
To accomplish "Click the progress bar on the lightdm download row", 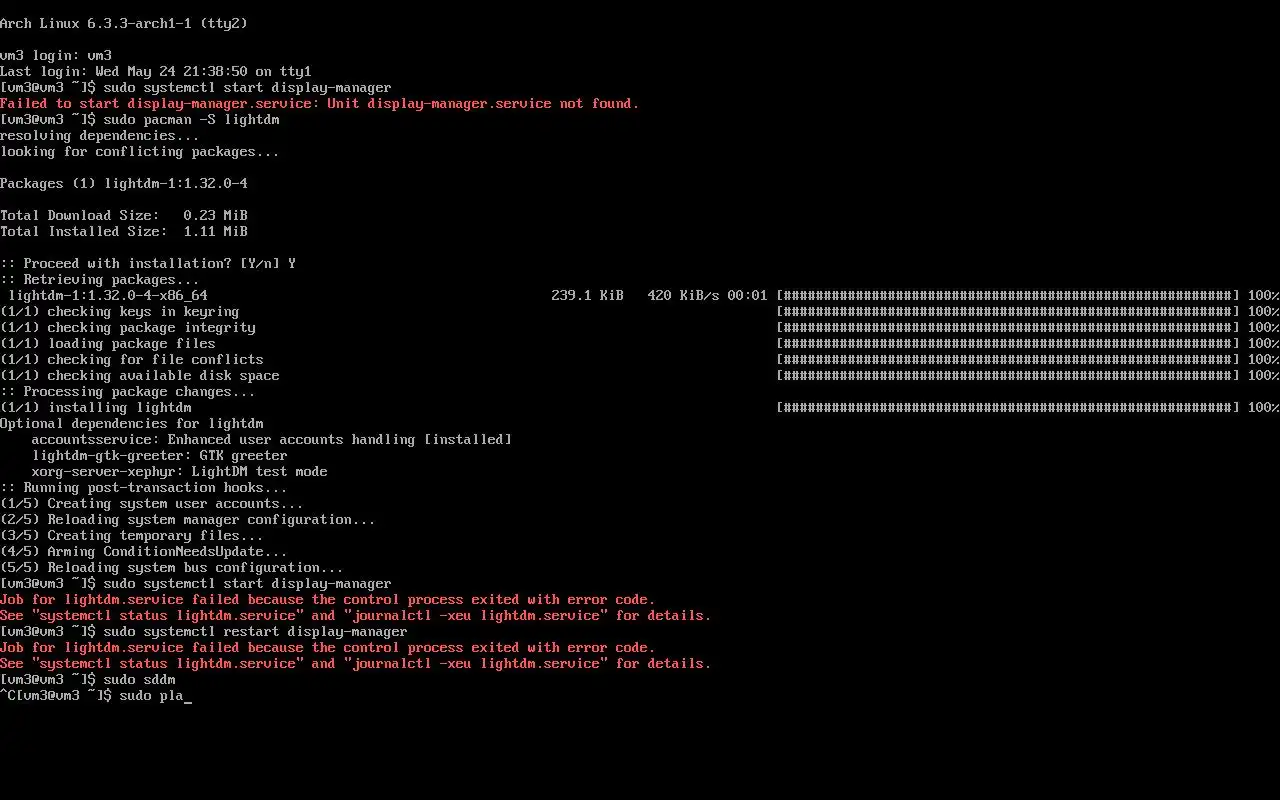I will pos(1008,295).
